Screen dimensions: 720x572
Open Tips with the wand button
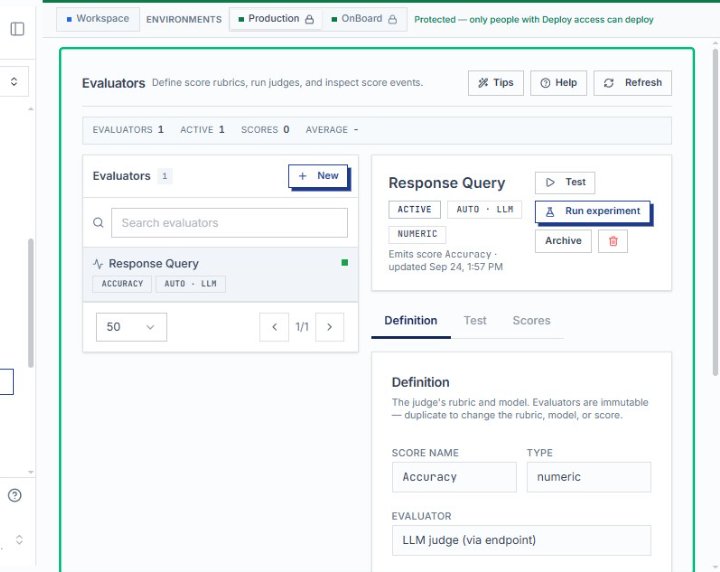(x=495, y=83)
